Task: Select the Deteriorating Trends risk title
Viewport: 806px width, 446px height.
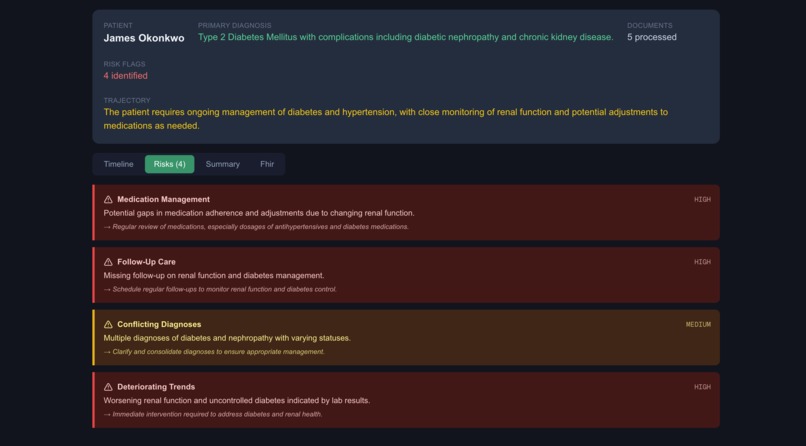Action: point(156,387)
